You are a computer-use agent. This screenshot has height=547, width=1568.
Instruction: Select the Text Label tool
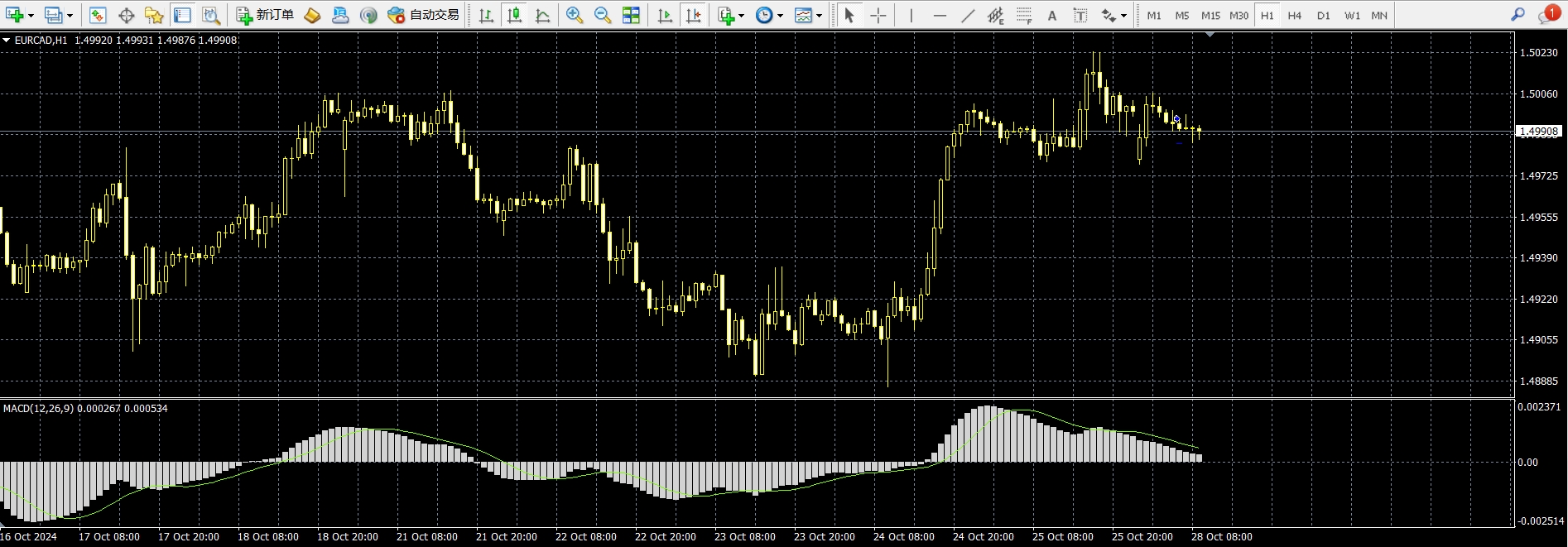[x=1080, y=15]
